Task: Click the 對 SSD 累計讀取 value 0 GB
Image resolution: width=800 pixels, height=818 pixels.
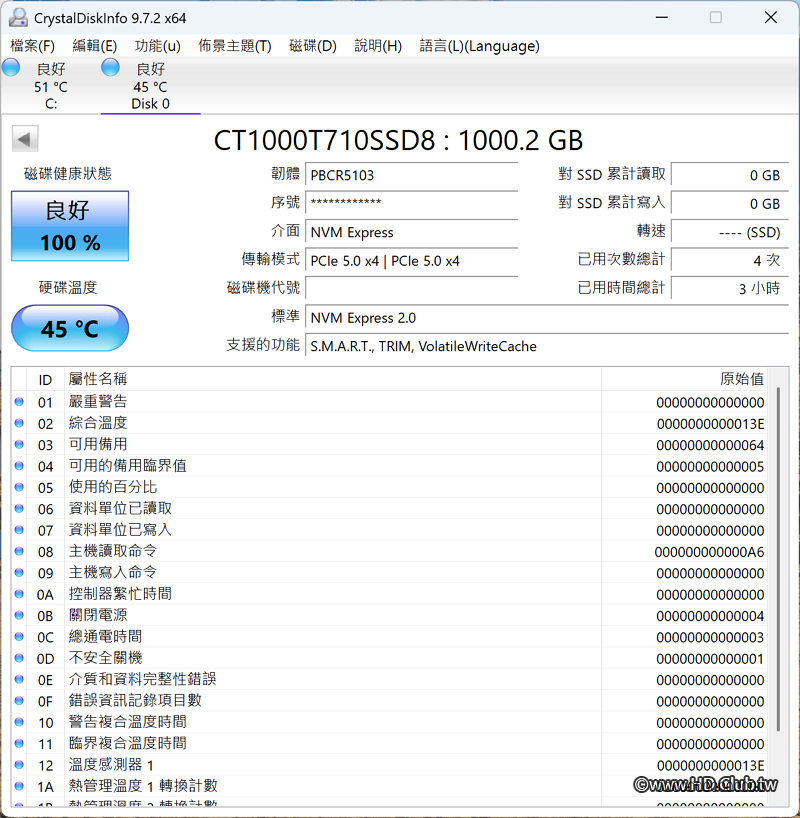Action: (x=730, y=175)
